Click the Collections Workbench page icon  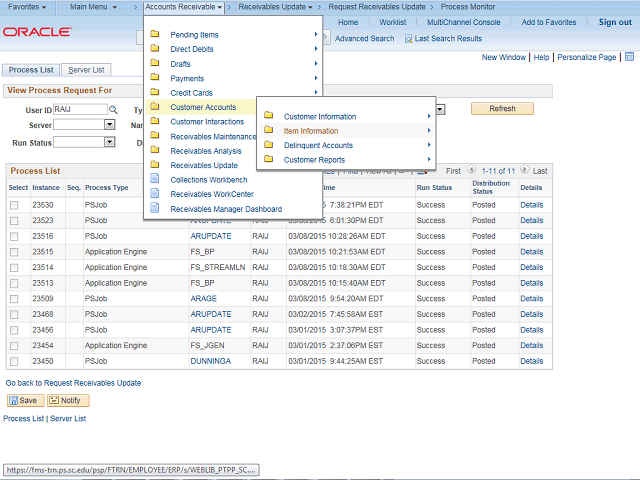pos(155,180)
